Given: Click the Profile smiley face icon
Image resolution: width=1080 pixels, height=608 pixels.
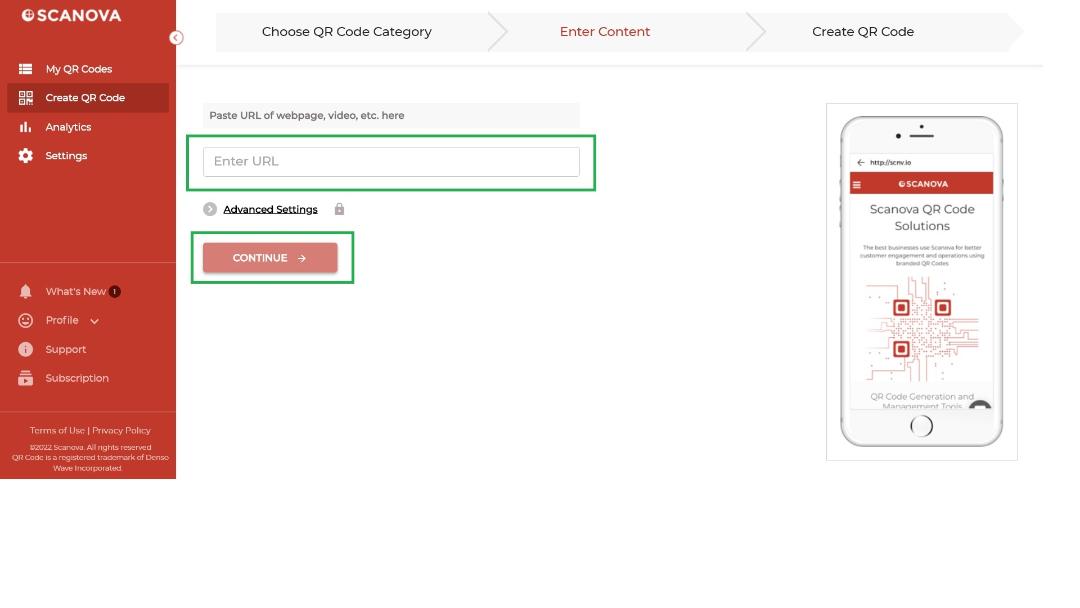Looking at the screenshot, I should (x=25, y=320).
